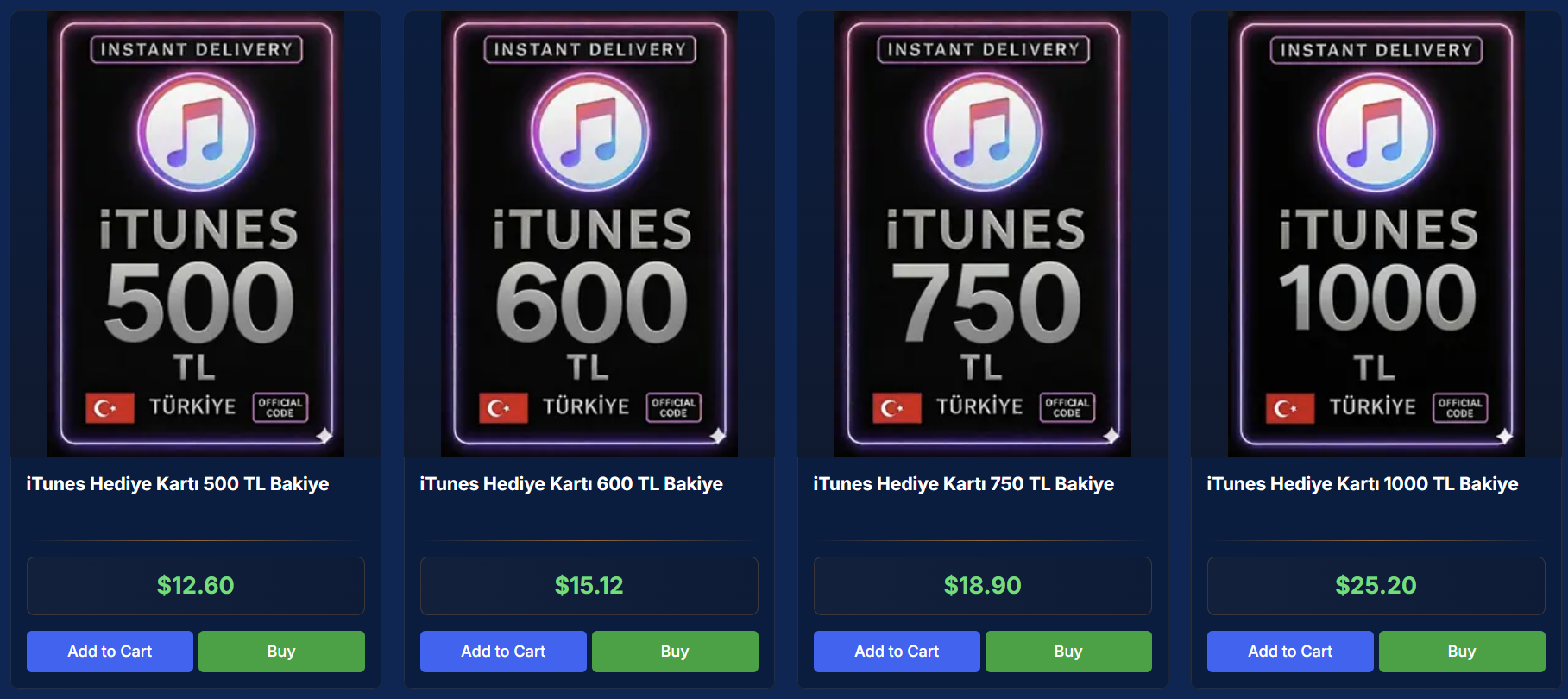Open iTunes Hediye Kartı 500 TL Bakiye title
Screen dimensions: 1568x699
coord(178,484)
